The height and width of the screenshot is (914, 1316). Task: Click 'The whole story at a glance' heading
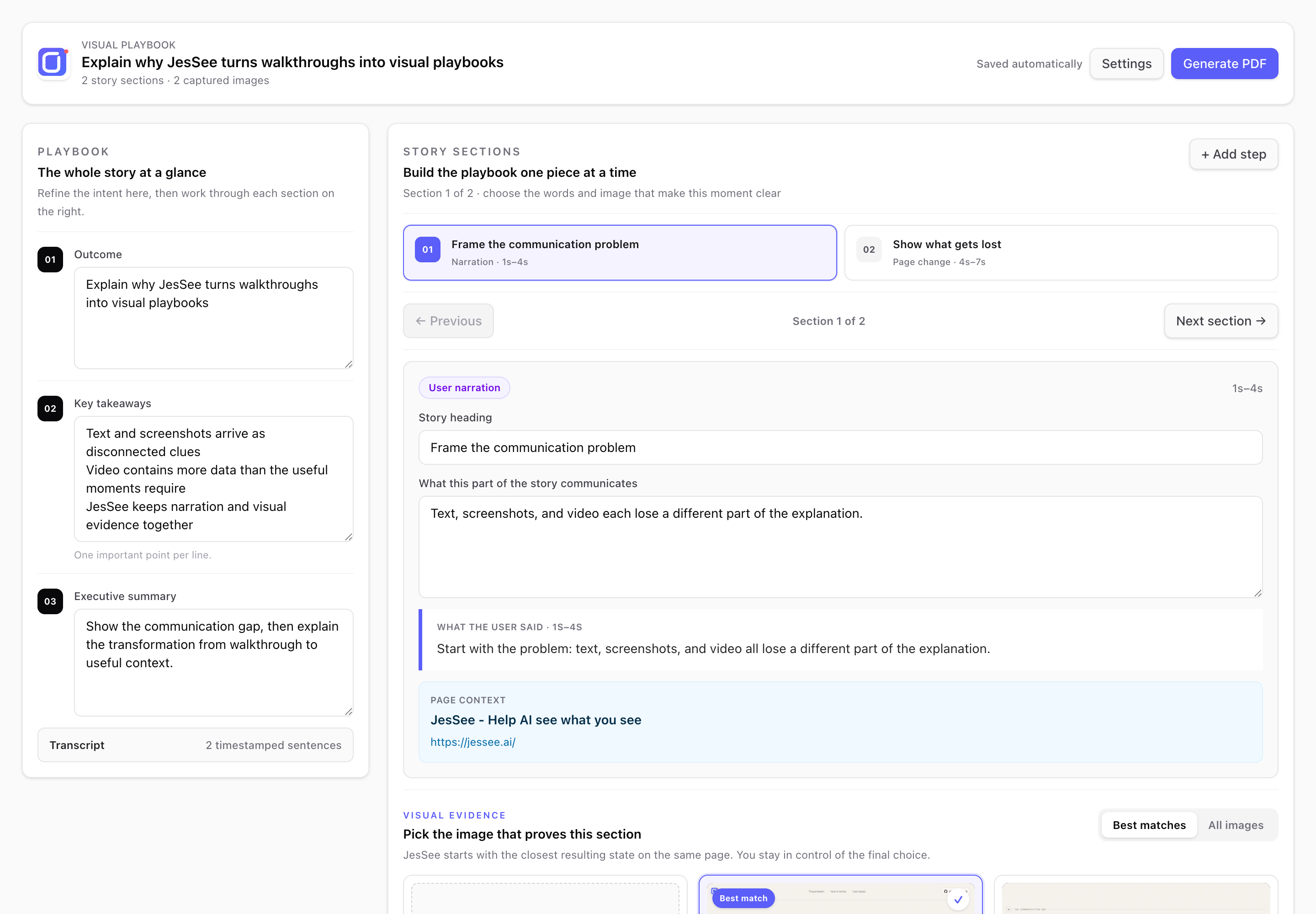[x=122, y=172]
